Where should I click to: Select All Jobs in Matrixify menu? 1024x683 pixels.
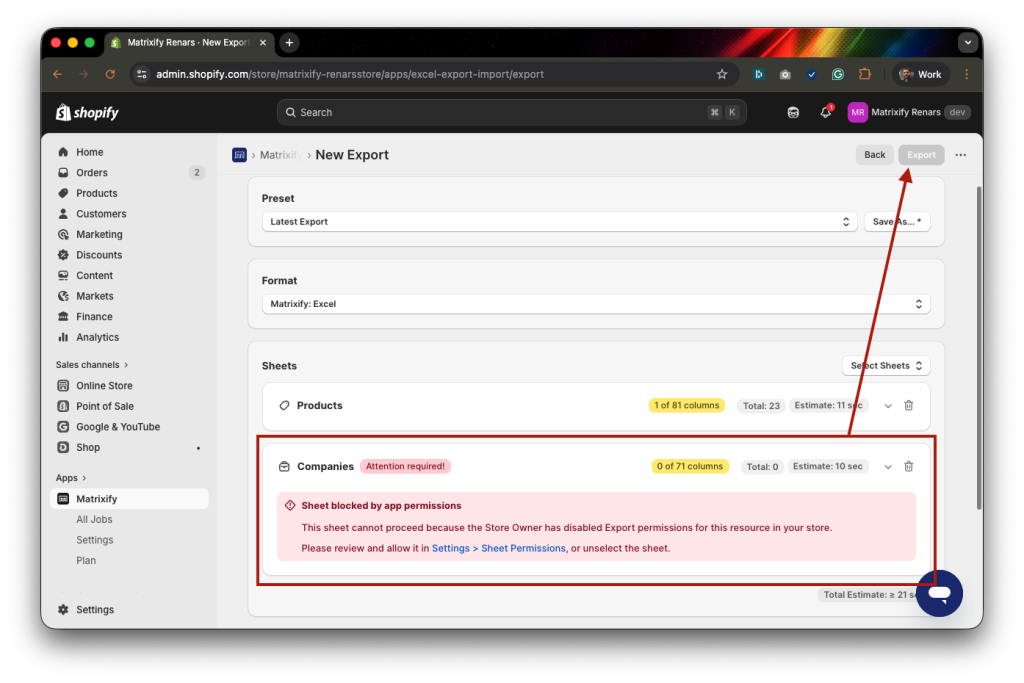pos(94,519)
